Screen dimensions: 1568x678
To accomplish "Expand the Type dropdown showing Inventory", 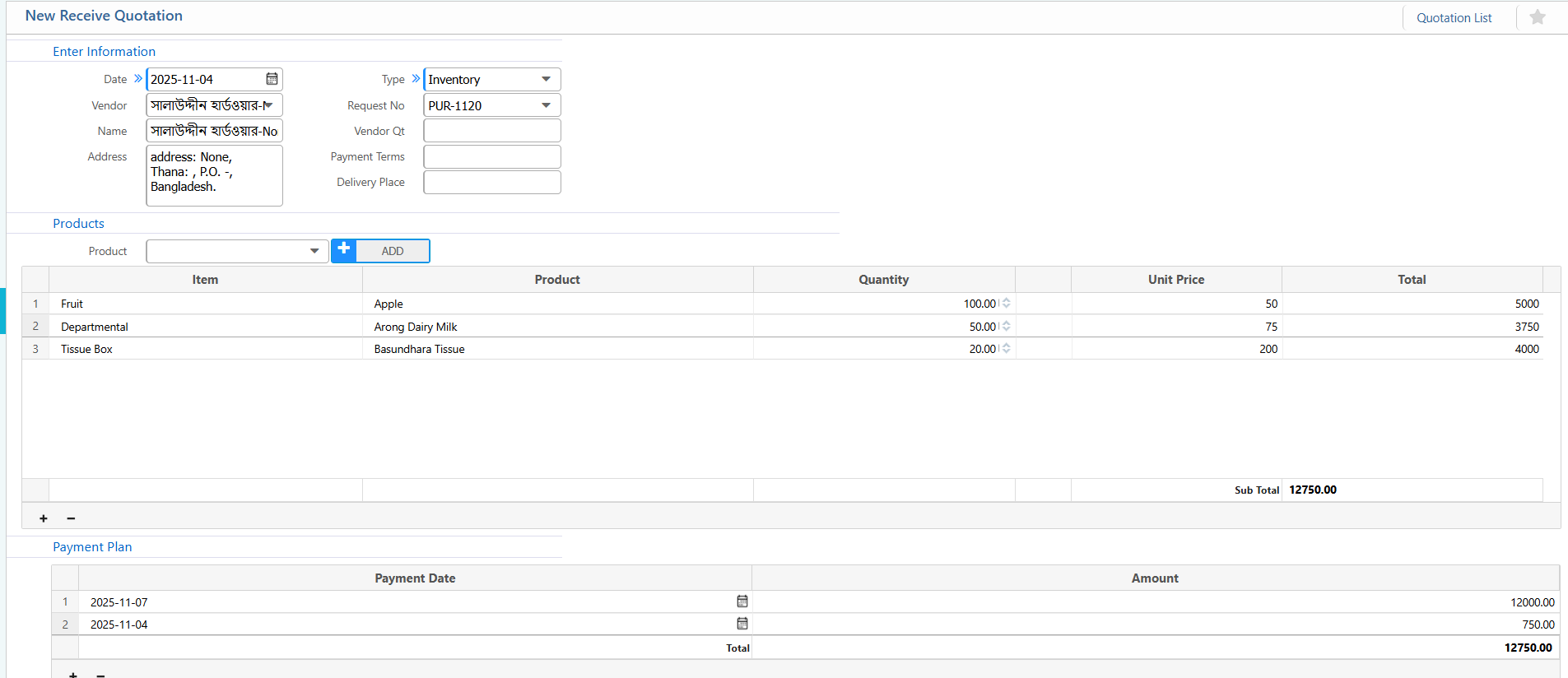I will pyautogui.click(x=546, y=79).
